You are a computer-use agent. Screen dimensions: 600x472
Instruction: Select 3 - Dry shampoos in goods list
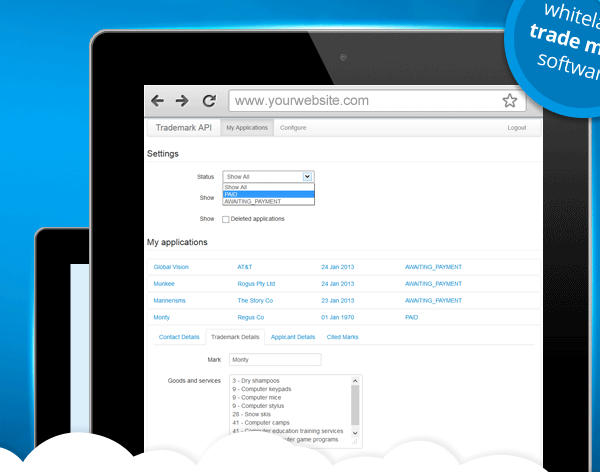click(x=256, y=381)
